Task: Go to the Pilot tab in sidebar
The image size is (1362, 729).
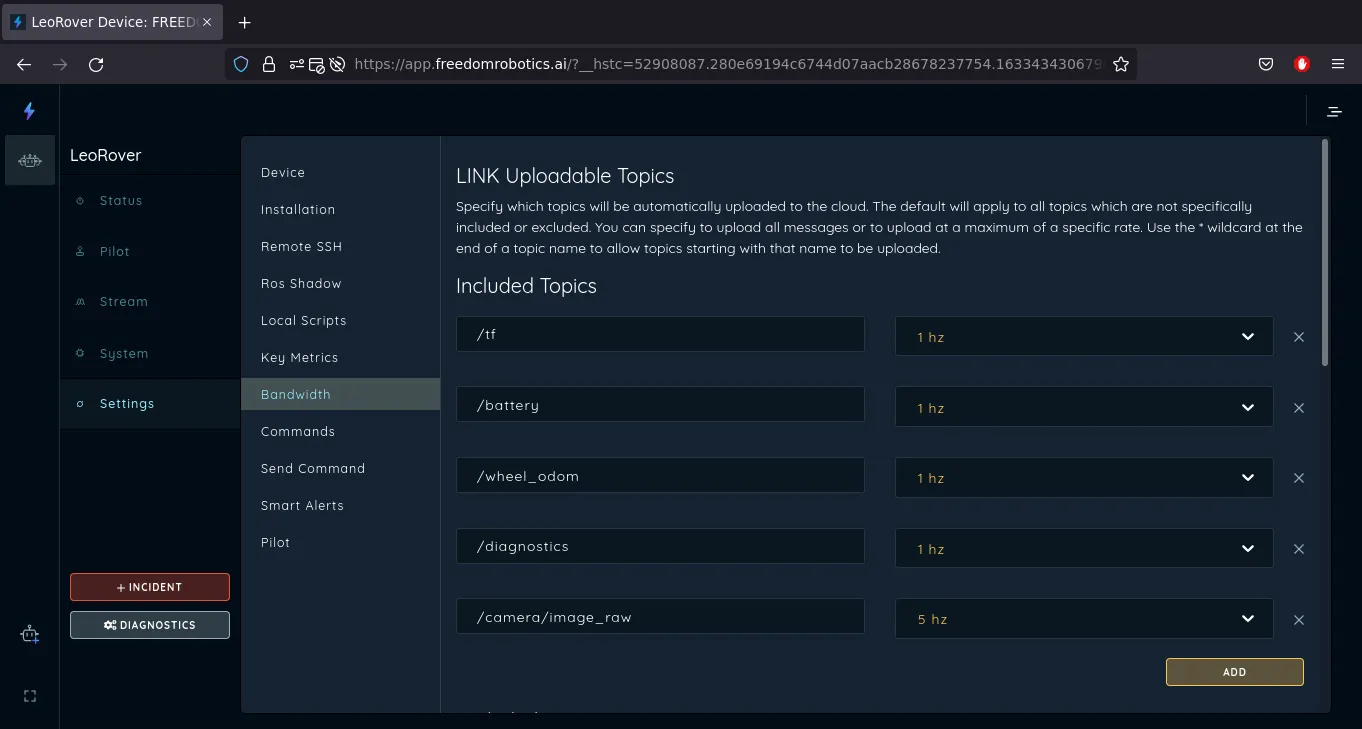Action: (115, 252)
